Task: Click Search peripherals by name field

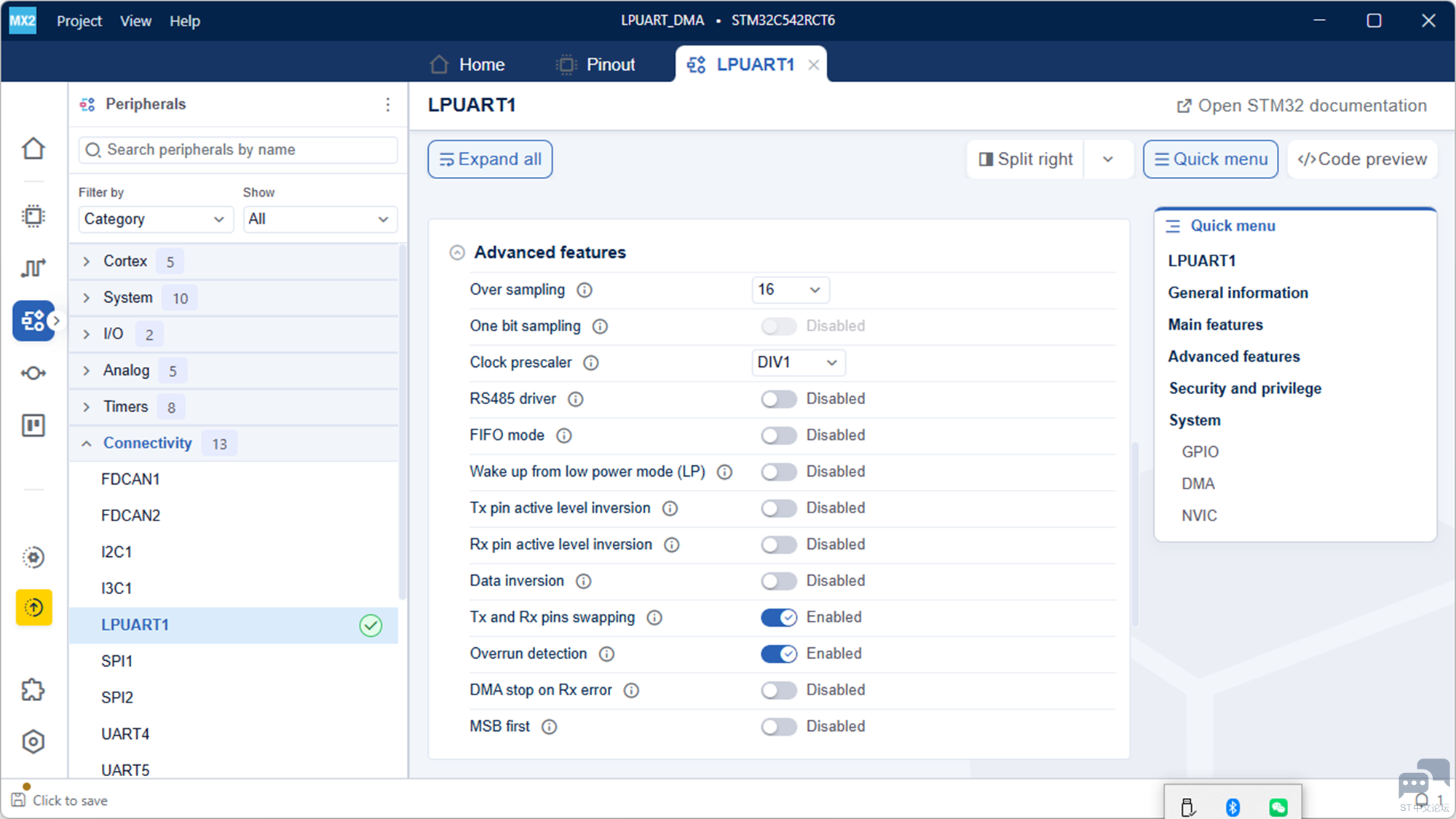Action: [238, 150]
